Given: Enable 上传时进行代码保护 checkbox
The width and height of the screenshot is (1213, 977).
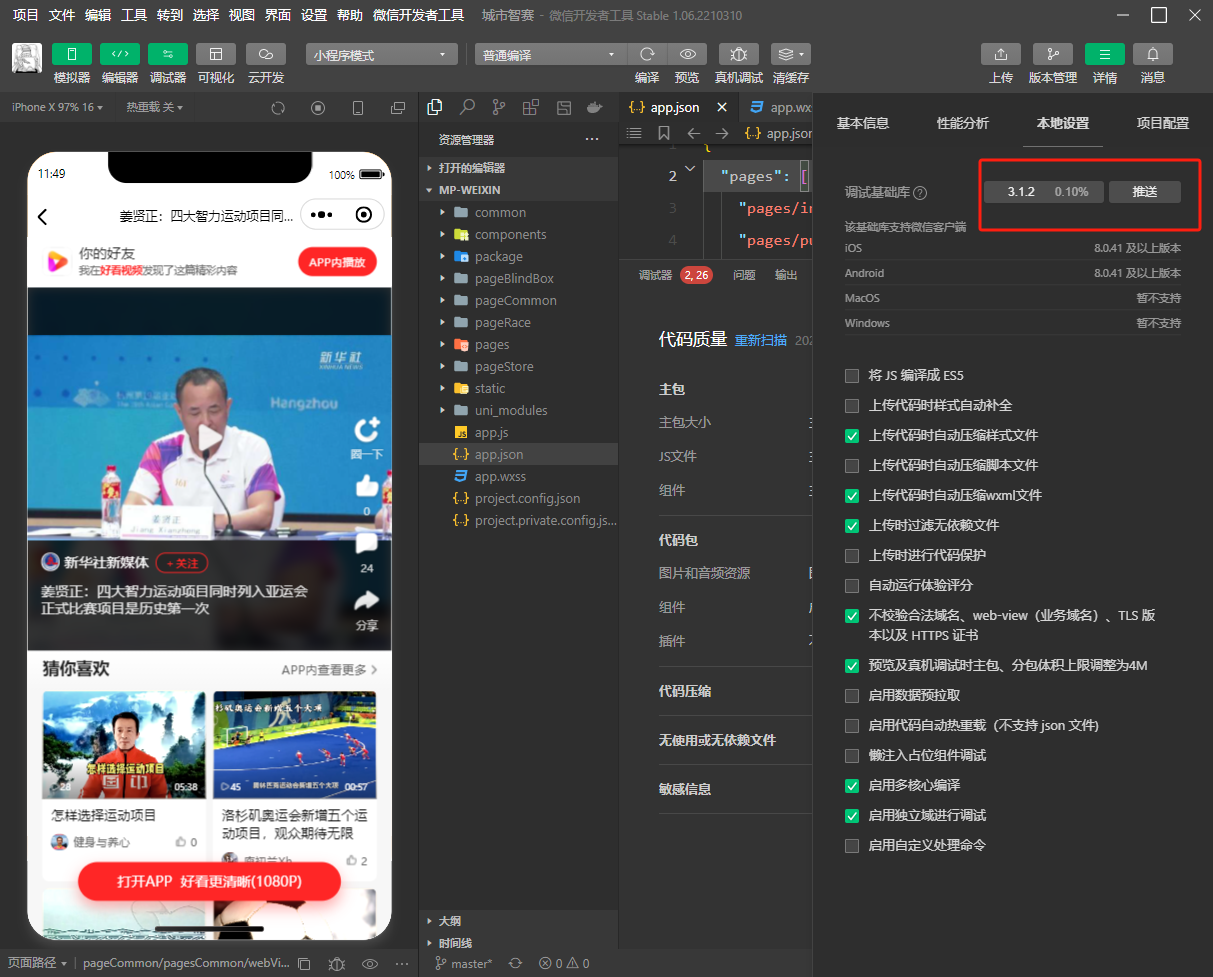Looking at the screenshot, I should click(852, 556).
